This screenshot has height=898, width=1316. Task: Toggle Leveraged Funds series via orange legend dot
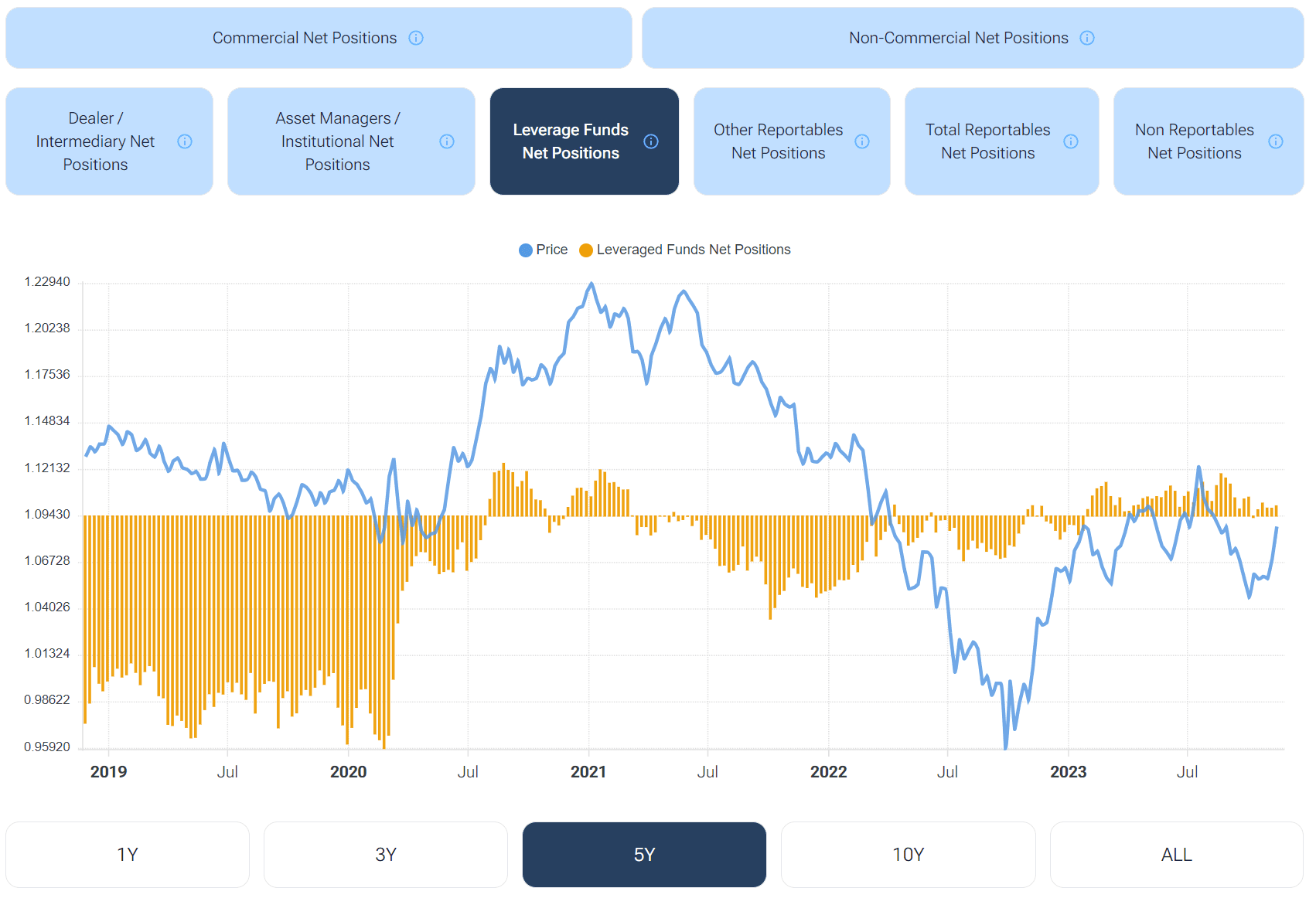[x=586, y=250]
